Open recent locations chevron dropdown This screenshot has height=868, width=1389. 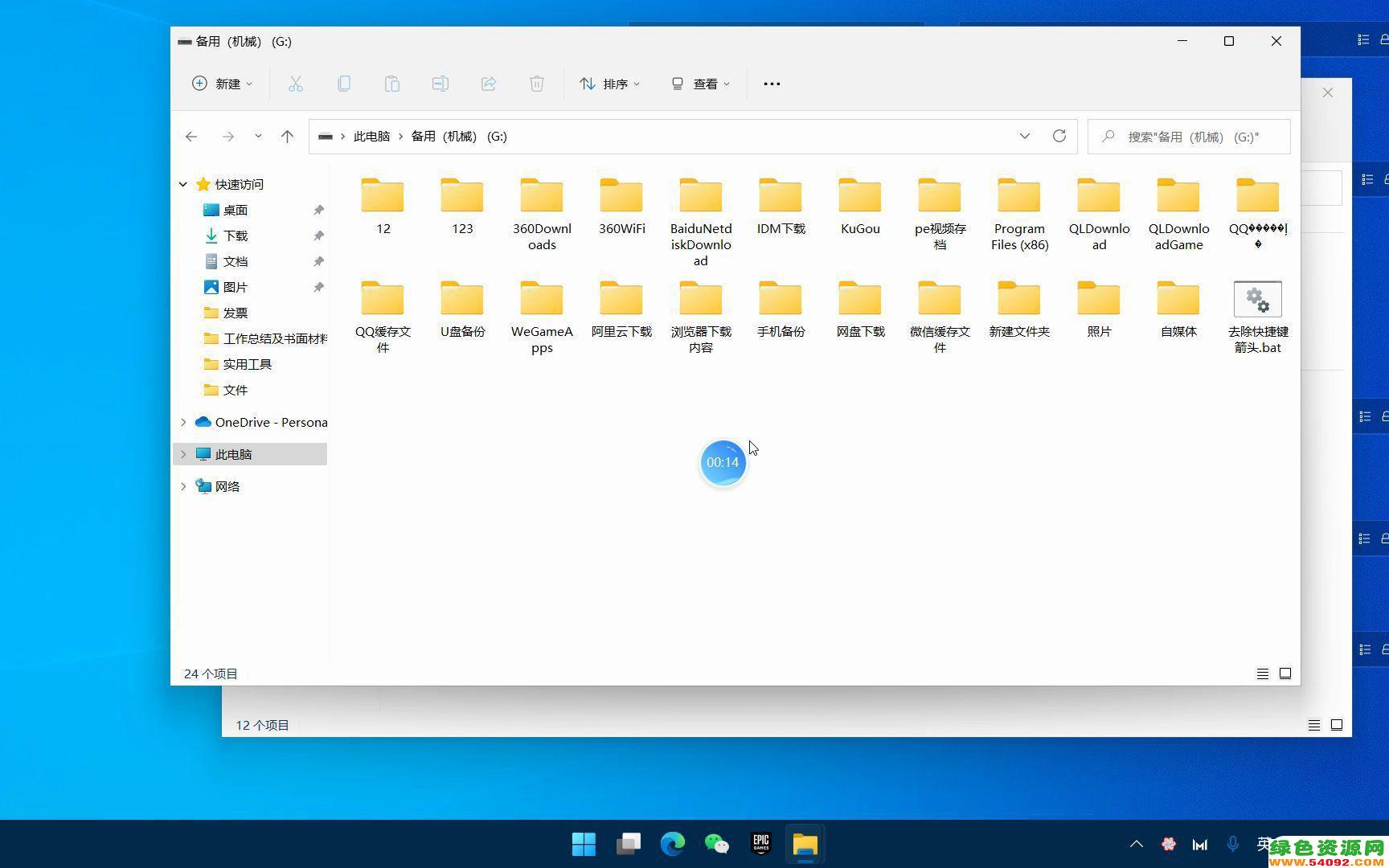pyautogui.click(x=258, y=137)
